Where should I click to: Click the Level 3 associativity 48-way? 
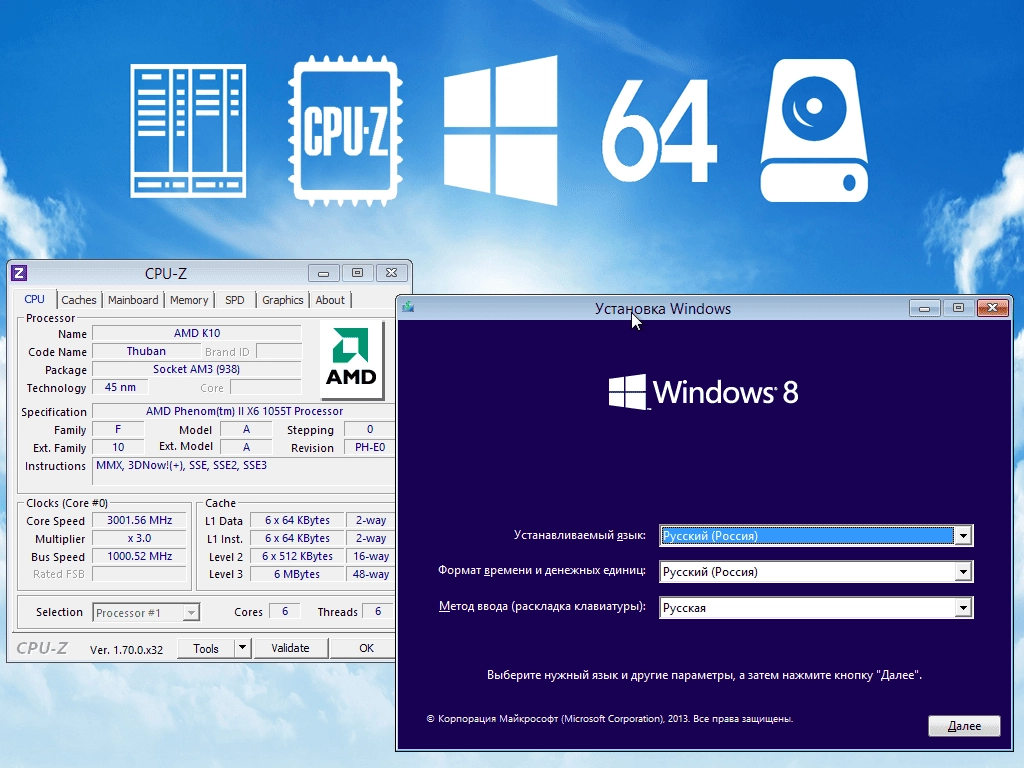(370, 574)
